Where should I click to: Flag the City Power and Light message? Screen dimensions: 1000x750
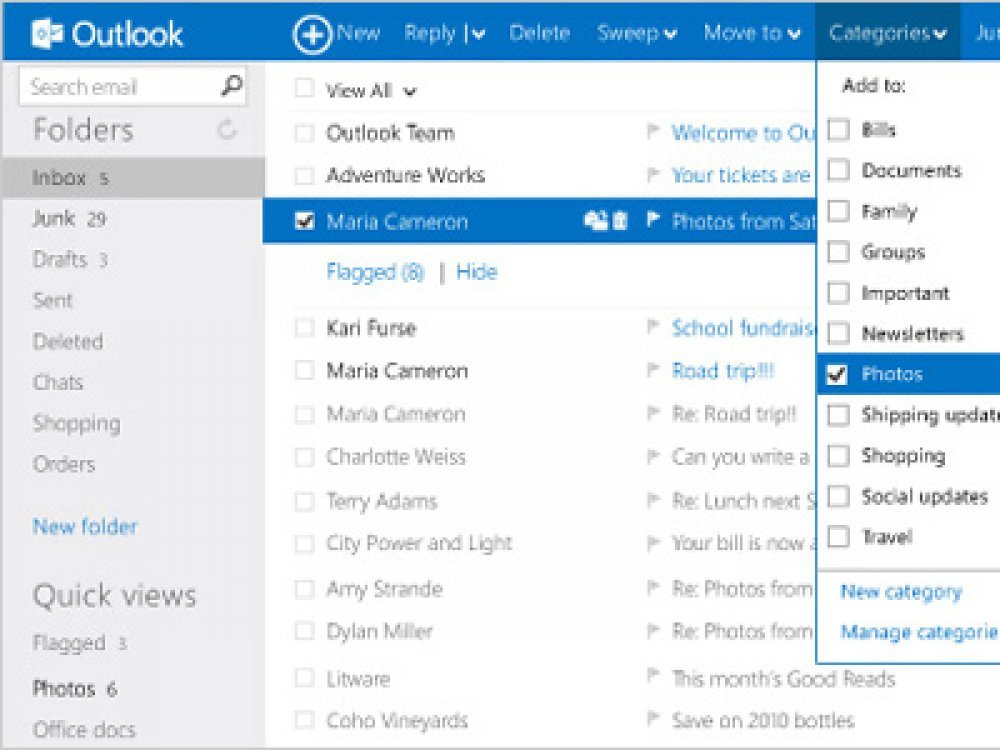click(652, 543)
